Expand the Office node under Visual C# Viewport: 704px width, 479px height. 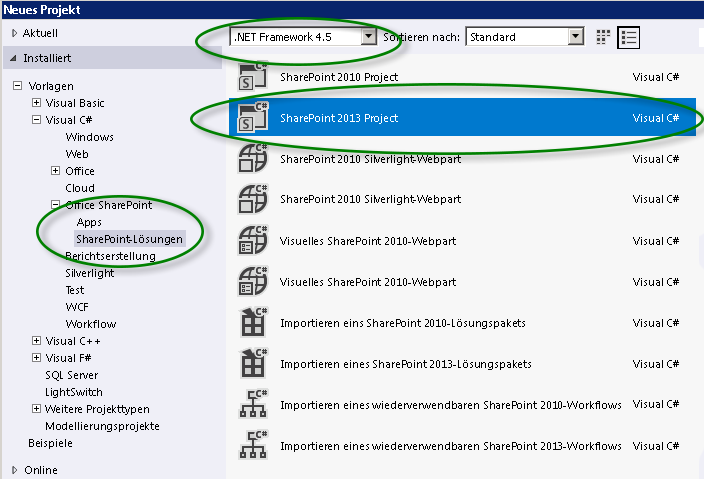coord(55,171)
